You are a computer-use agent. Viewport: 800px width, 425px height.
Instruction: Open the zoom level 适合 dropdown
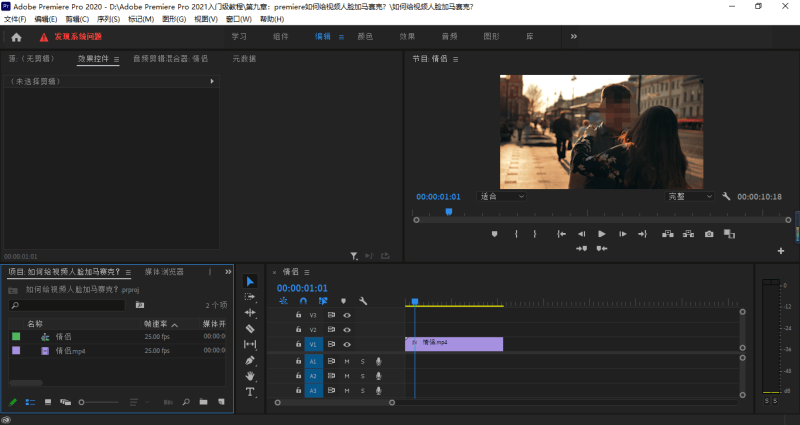pyautogui.click(x=502, y=196)
